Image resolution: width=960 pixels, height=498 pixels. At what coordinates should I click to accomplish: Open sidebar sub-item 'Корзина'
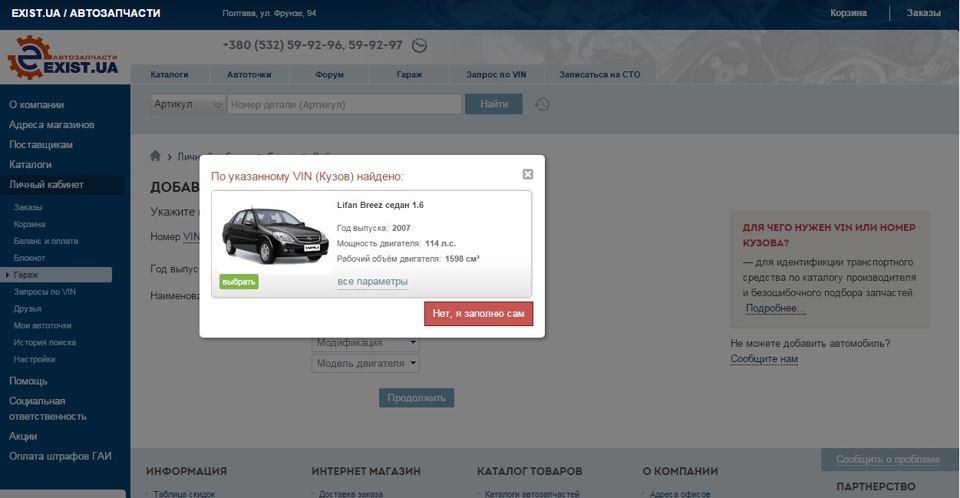click(x=29, y=224)
